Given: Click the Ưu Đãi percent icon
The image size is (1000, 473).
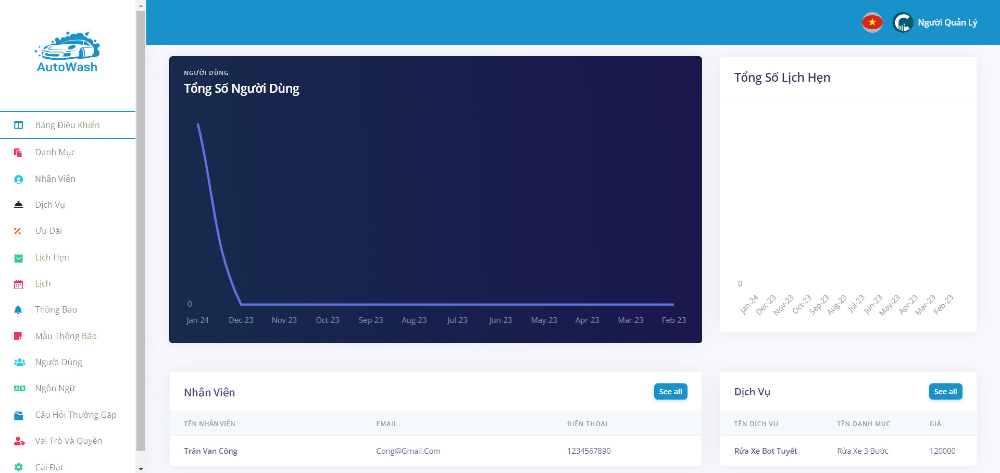Looking at the screenshot, I should coord(18,231).
